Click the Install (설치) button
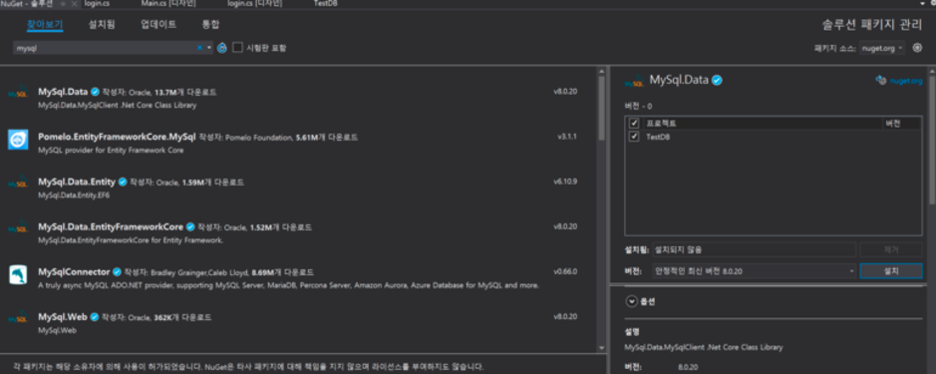 click(891, 271)
